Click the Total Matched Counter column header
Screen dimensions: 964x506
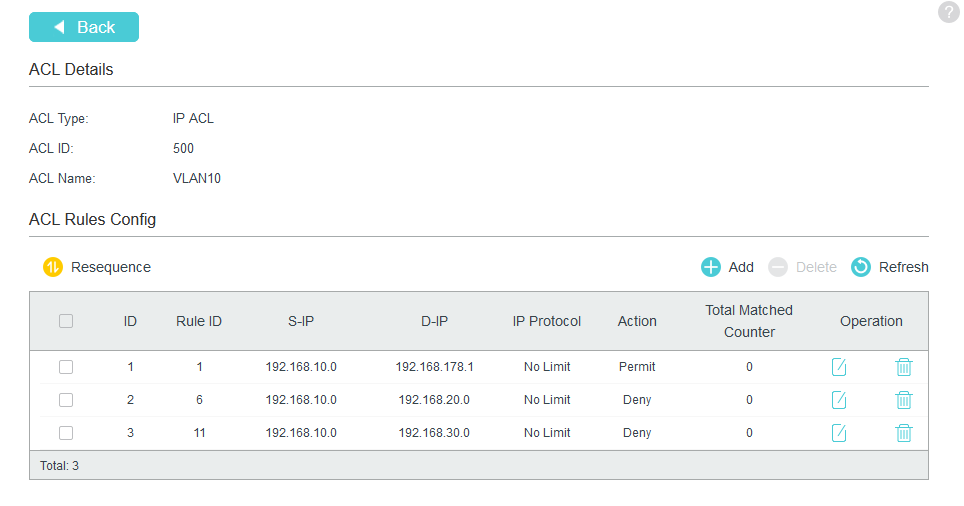749,321
